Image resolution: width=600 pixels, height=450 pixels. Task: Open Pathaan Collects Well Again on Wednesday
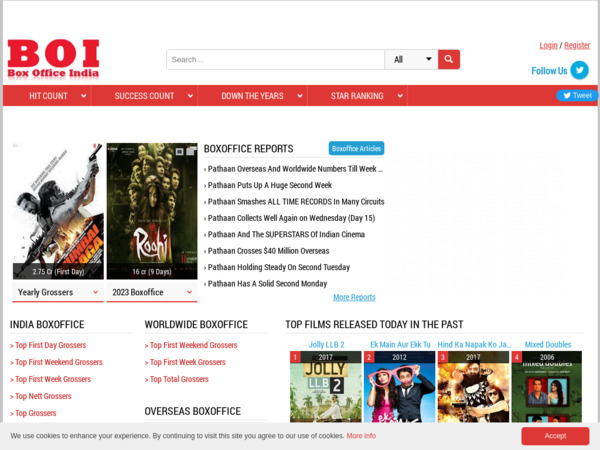point(291,218)
